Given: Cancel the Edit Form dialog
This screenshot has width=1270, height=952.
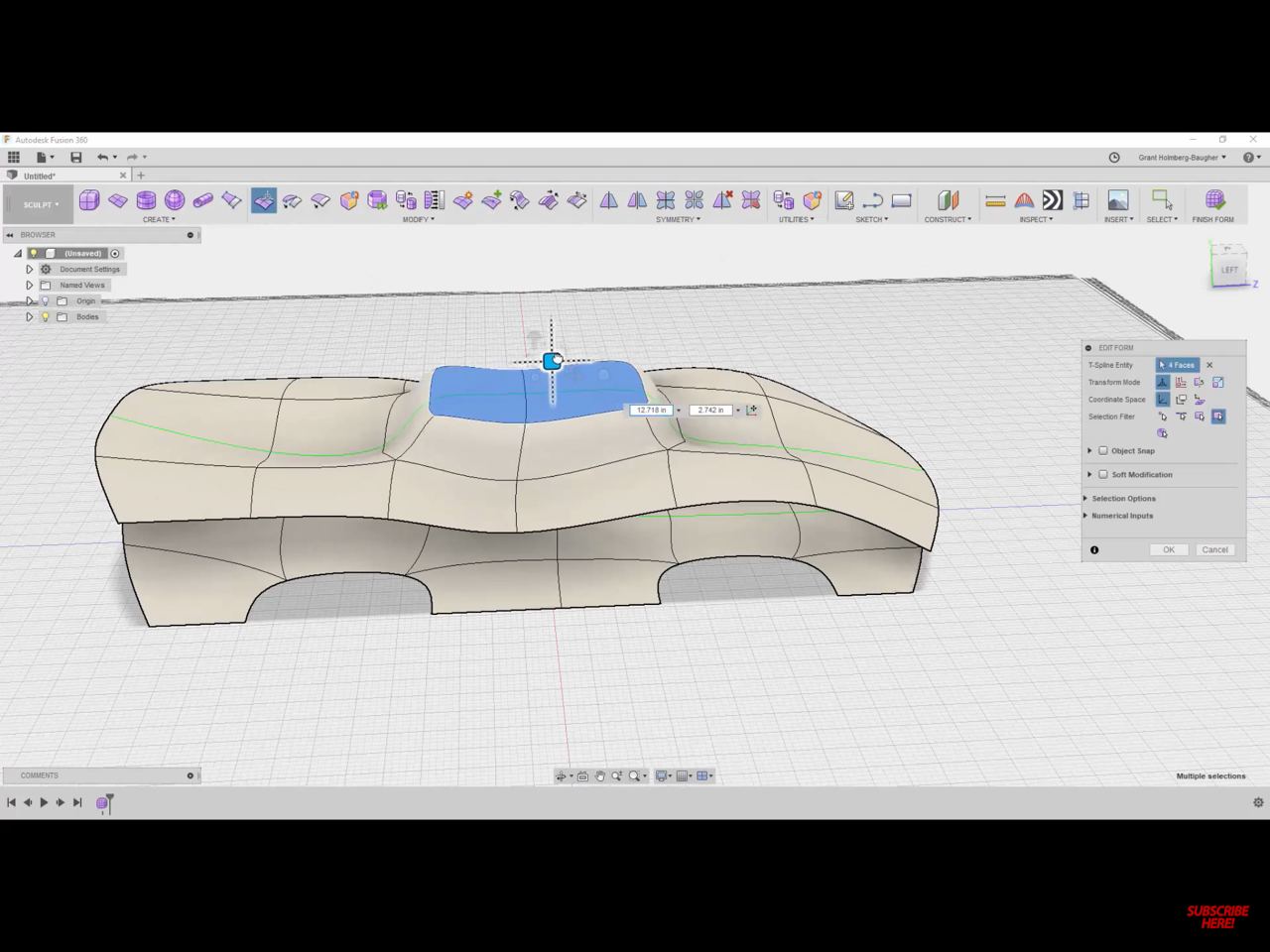Looking at the screenshot, I should tap(1214, 549).
